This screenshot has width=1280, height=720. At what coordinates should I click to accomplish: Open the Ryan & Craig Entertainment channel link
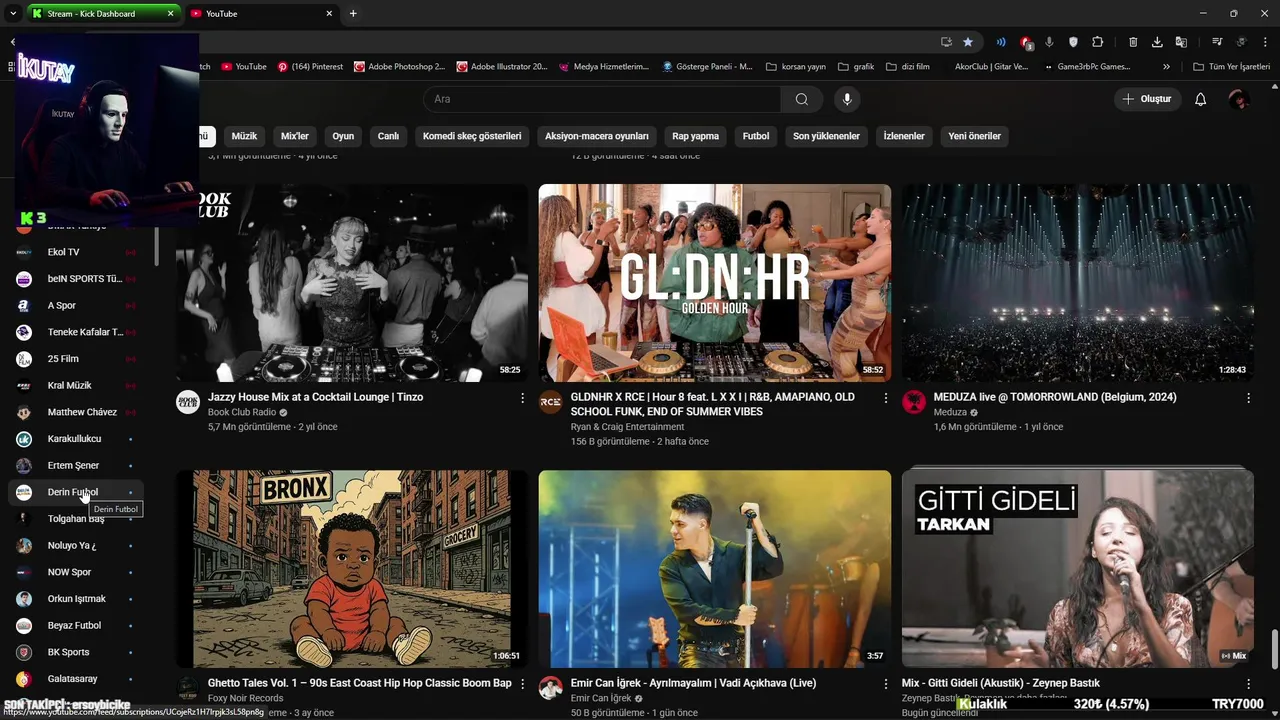click(x=627, y=427)
